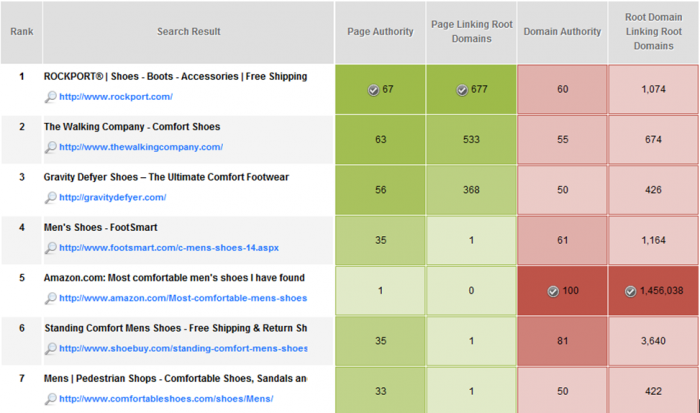Open the comfortableshoes.com/shoes/Mens link
The height and width of the screenshot is (413, 700).
click(x=166, y=399)
